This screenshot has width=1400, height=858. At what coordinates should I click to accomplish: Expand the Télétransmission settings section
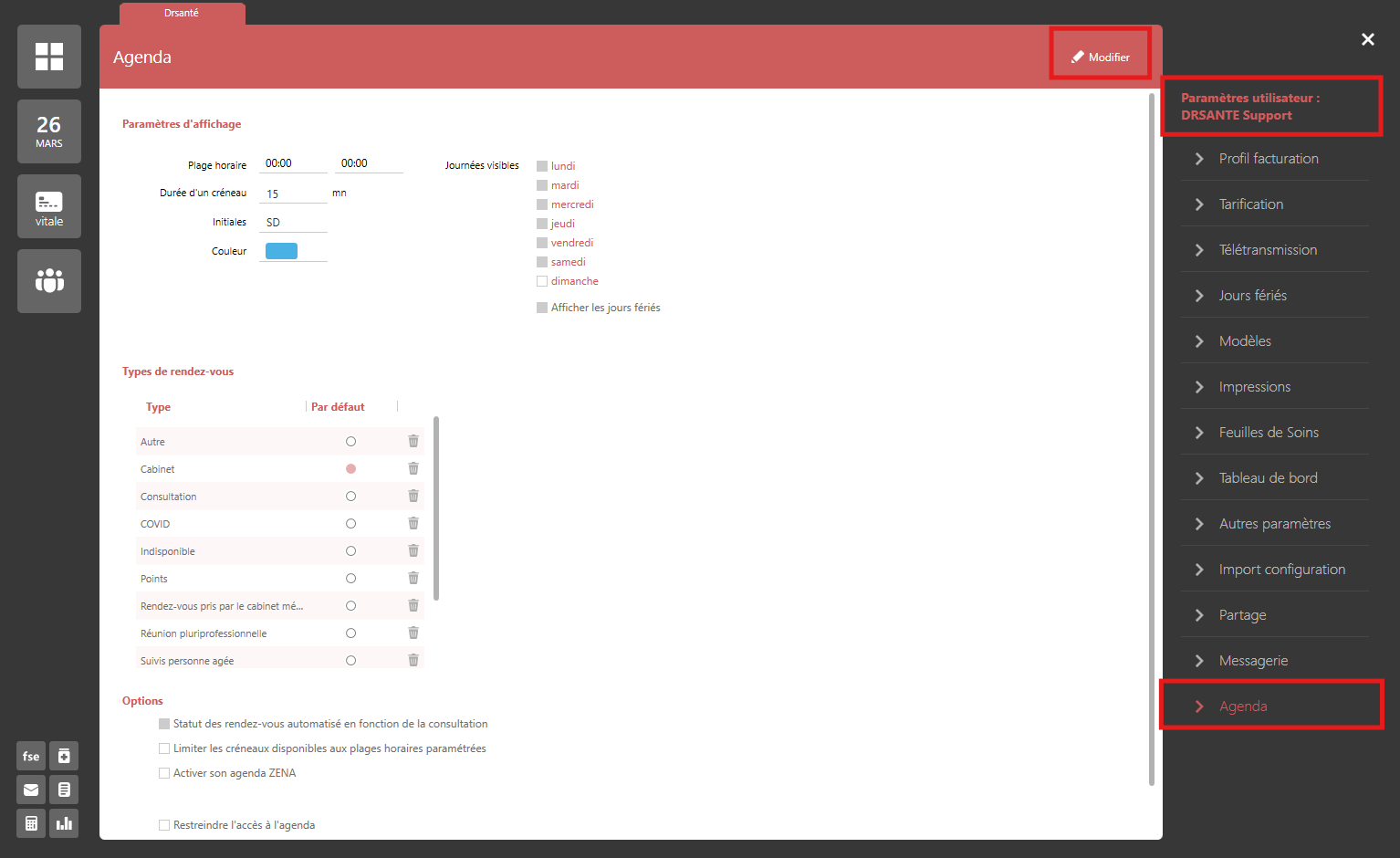[x=1268, y=250]
